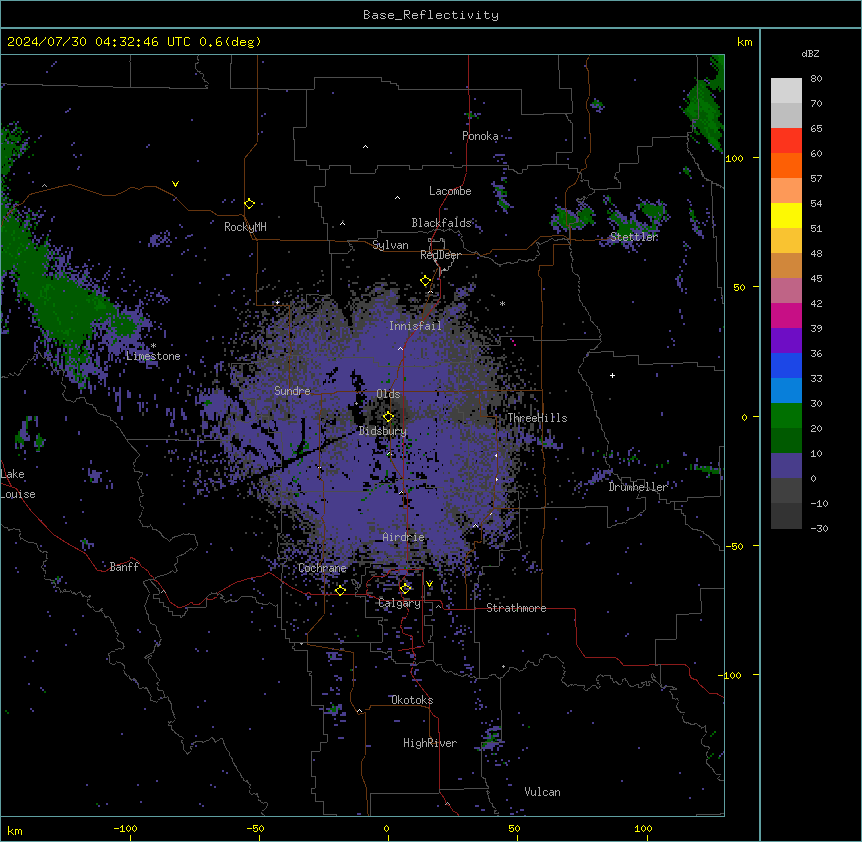Image resolution: width=862 pixels, height=842 pixels.
Task: Pick the orange 60-57 dBZ legend swatch
Action: coord(786,165)
